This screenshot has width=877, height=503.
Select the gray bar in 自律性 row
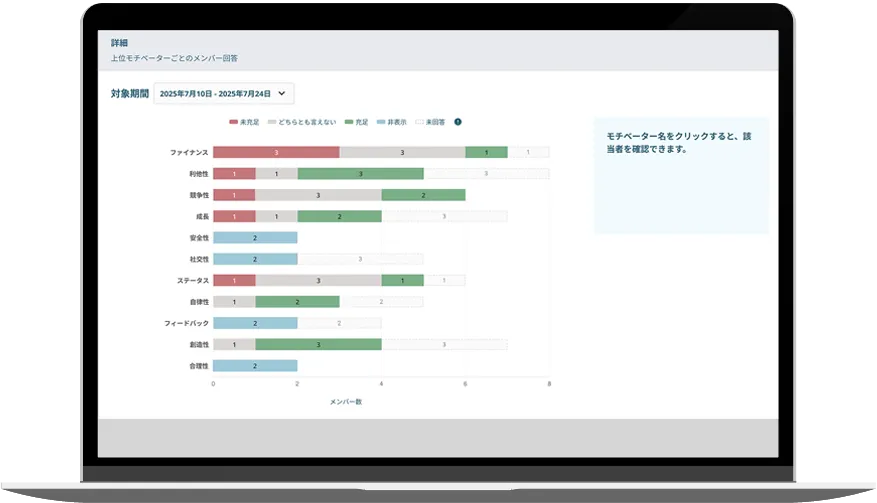pyautogui.click(x=234, y=302)
